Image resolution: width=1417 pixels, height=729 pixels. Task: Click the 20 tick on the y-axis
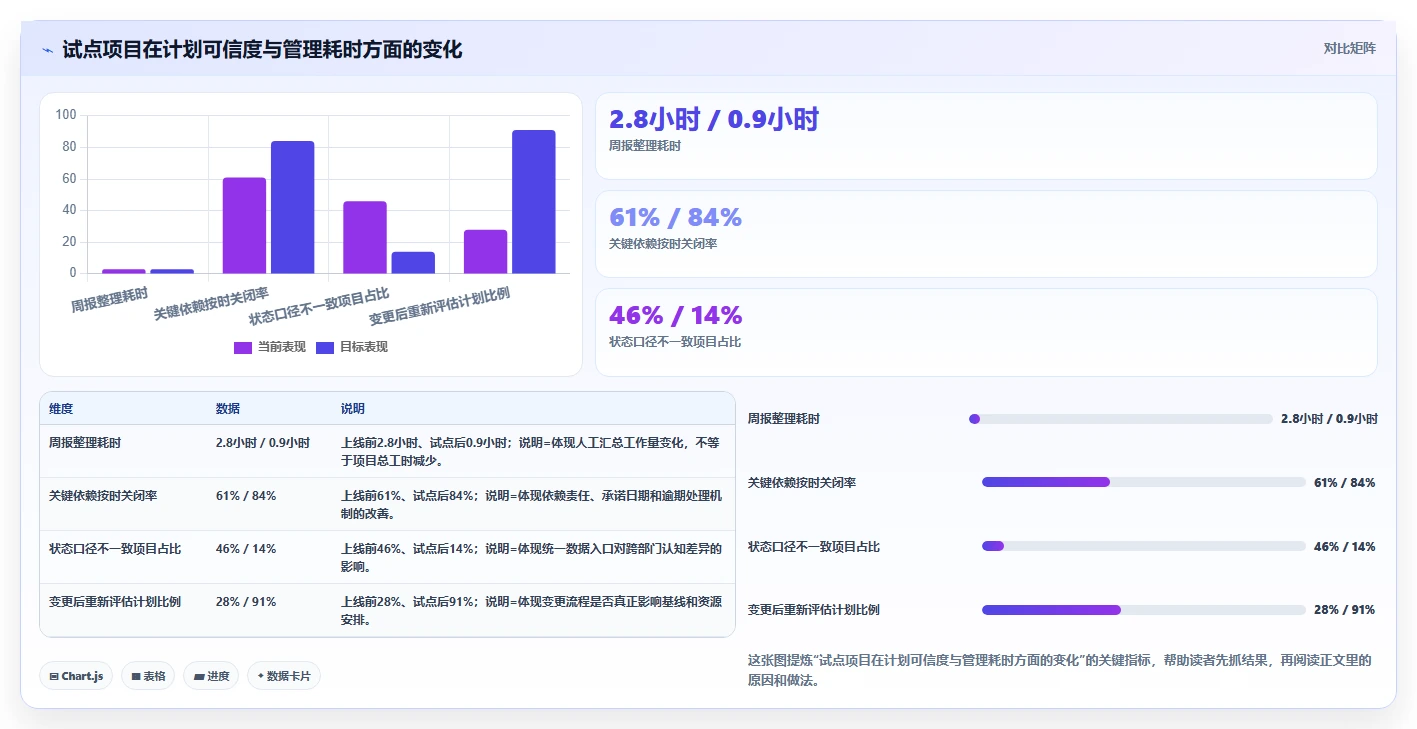(69, 241)
